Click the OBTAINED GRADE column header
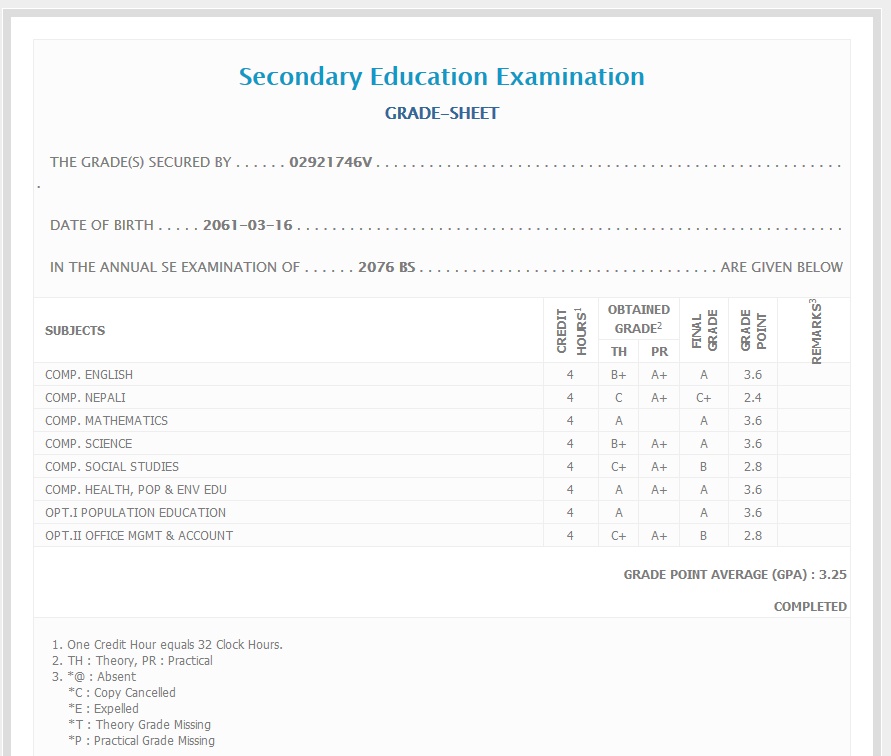Viewport: 891px width, 756px height. (x=638, y=318)
